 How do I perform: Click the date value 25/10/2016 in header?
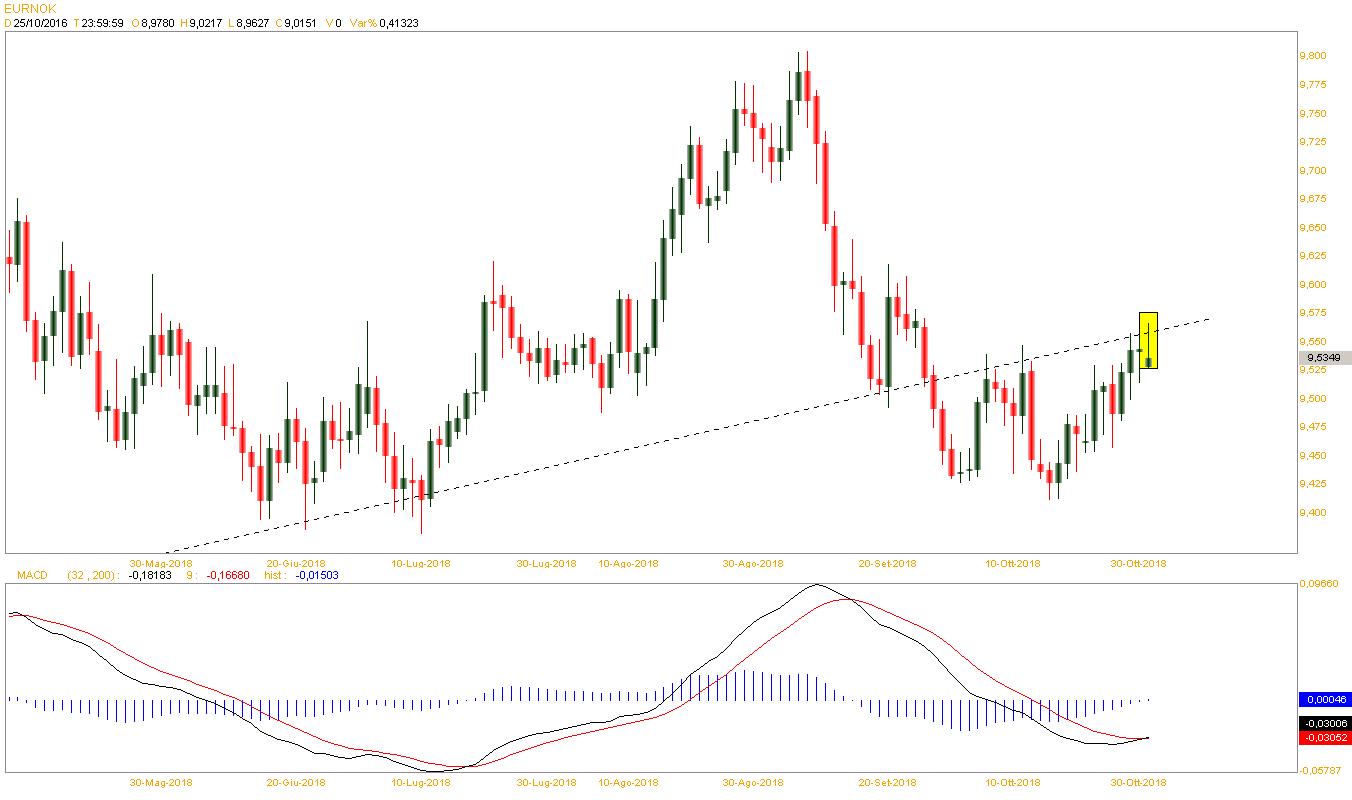41,22
